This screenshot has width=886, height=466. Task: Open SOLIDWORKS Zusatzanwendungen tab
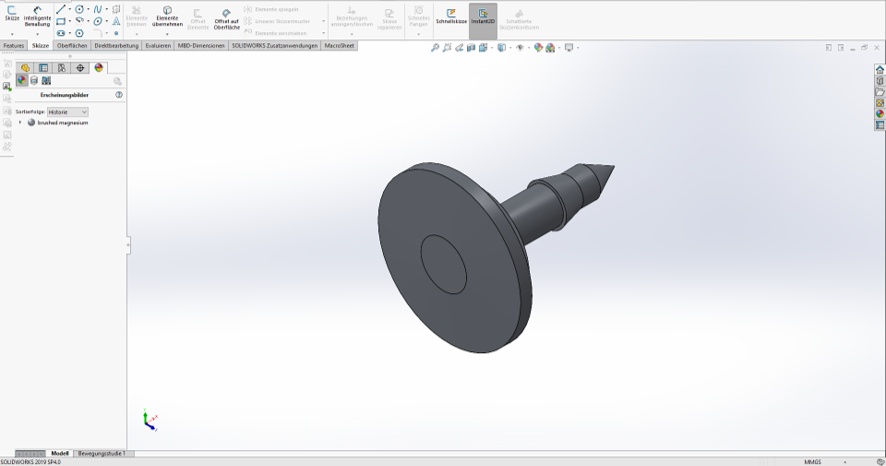pyautogui.click(x=275, y=46)
